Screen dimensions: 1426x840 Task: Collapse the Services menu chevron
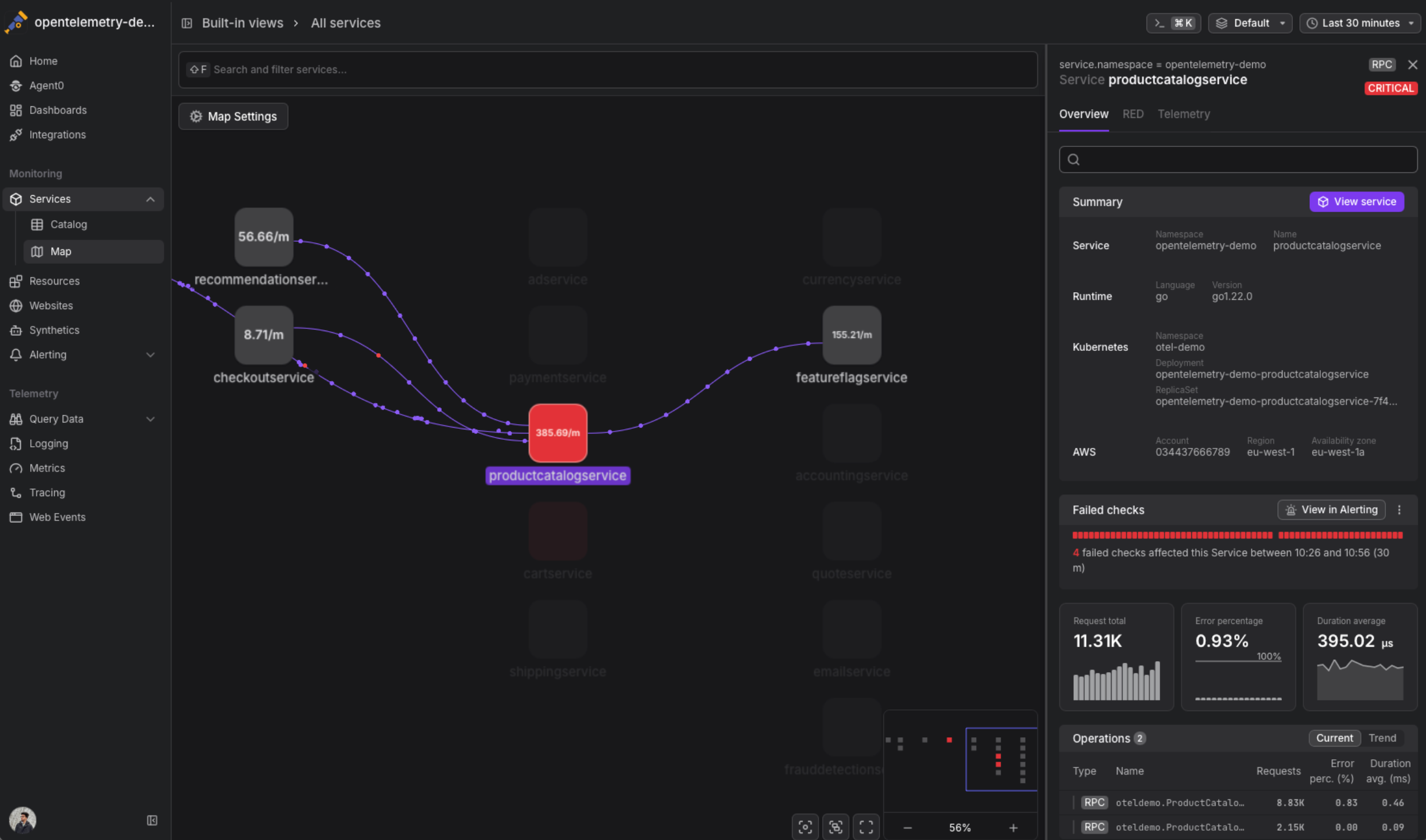151,199
